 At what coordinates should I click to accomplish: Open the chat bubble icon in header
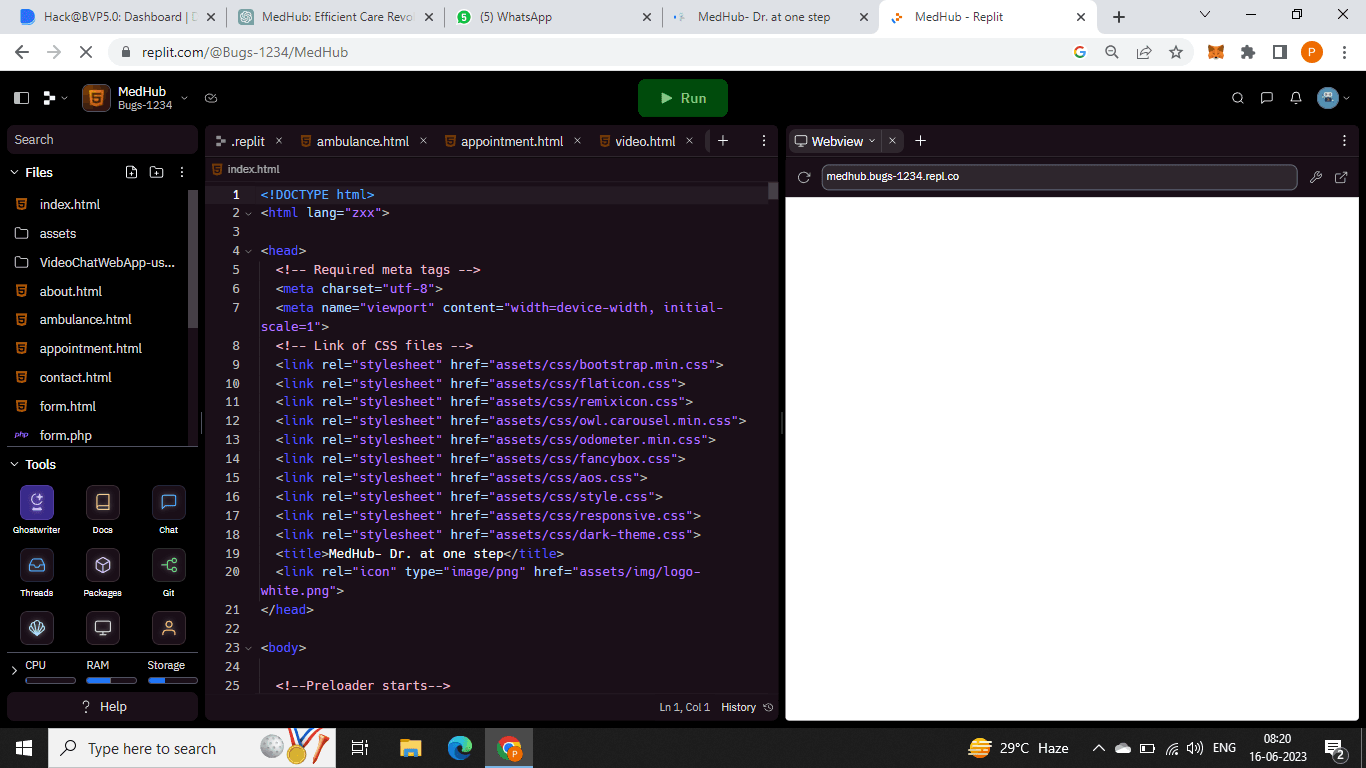[1267, 98]
